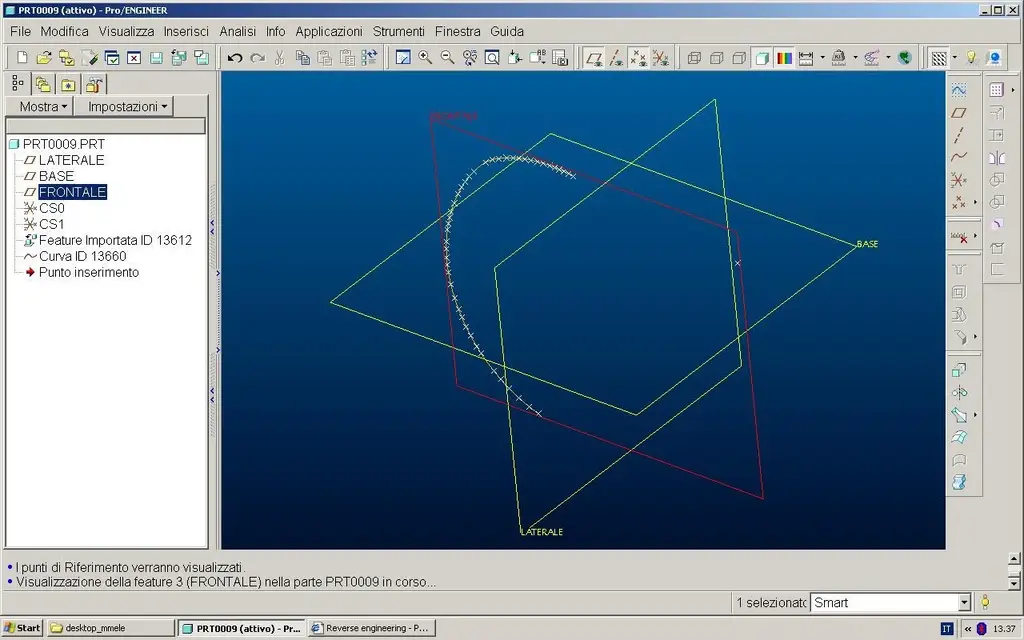
Task: Switch to the favorites tab
Action: 68,84
